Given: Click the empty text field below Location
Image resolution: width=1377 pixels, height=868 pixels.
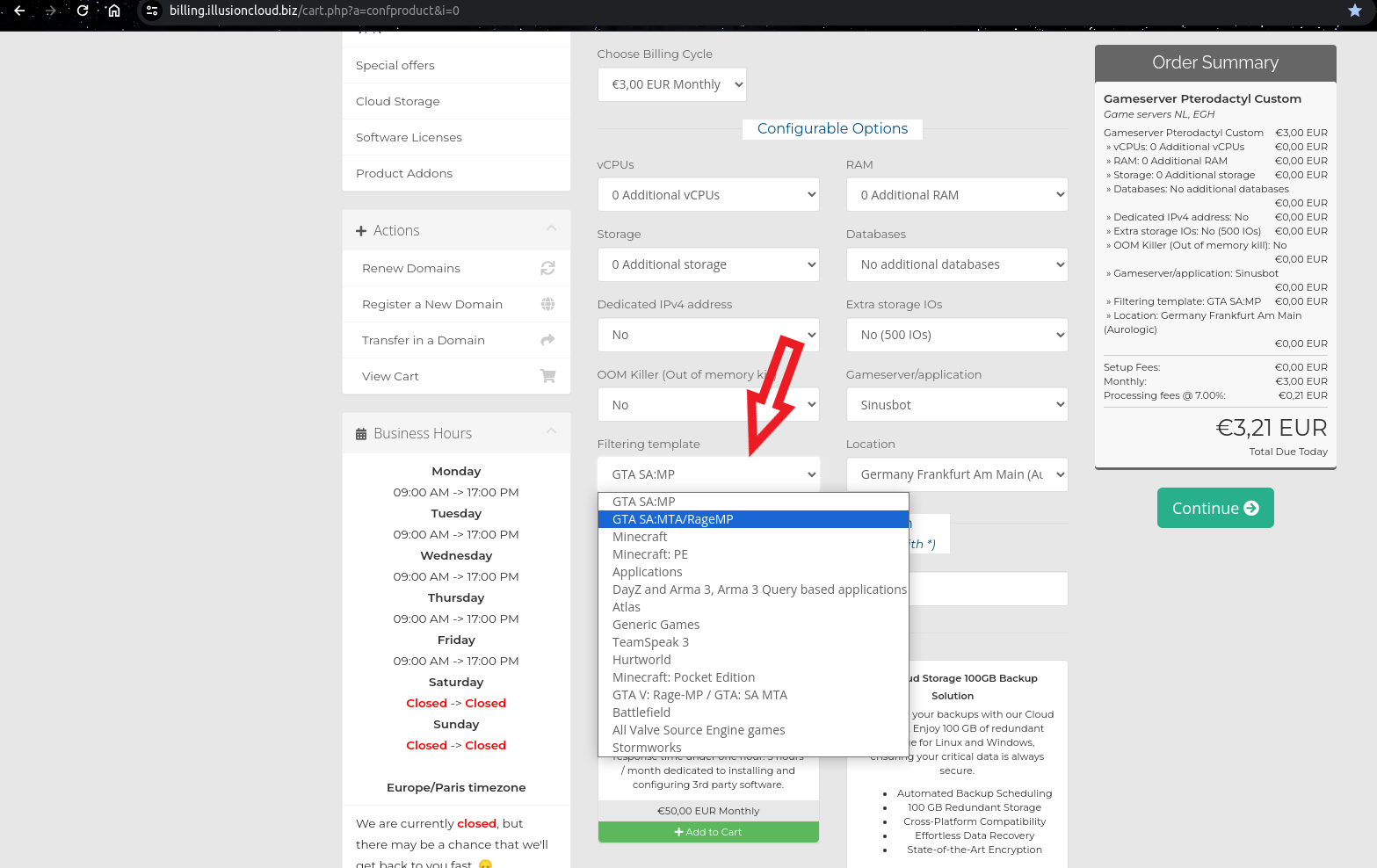Looking at the screenshot, I should coord(988,589).
